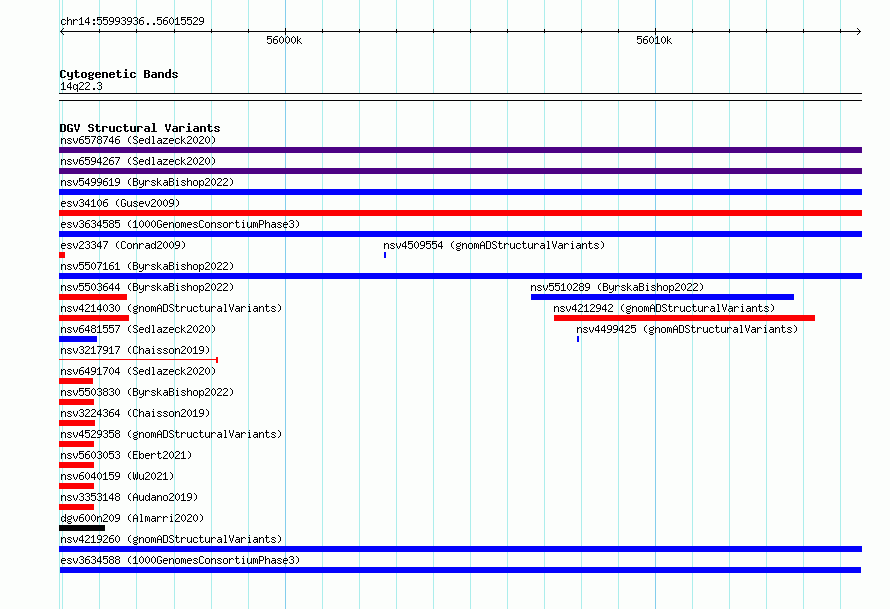
Task: Click the 56000k ruler tick label
Action: coord(284,40)
